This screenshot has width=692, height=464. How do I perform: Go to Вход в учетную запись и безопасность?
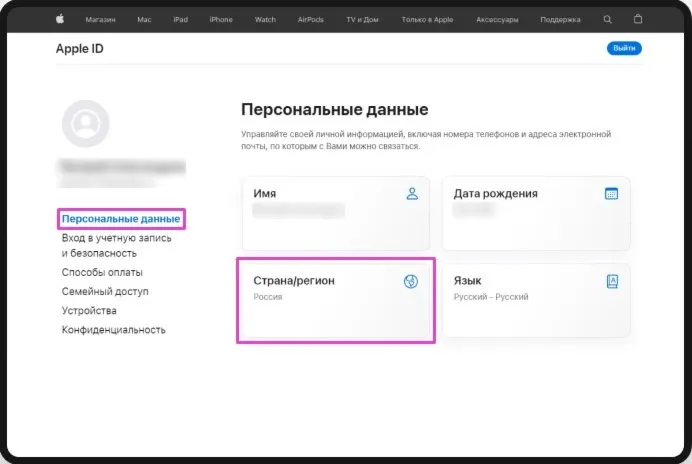117,245
